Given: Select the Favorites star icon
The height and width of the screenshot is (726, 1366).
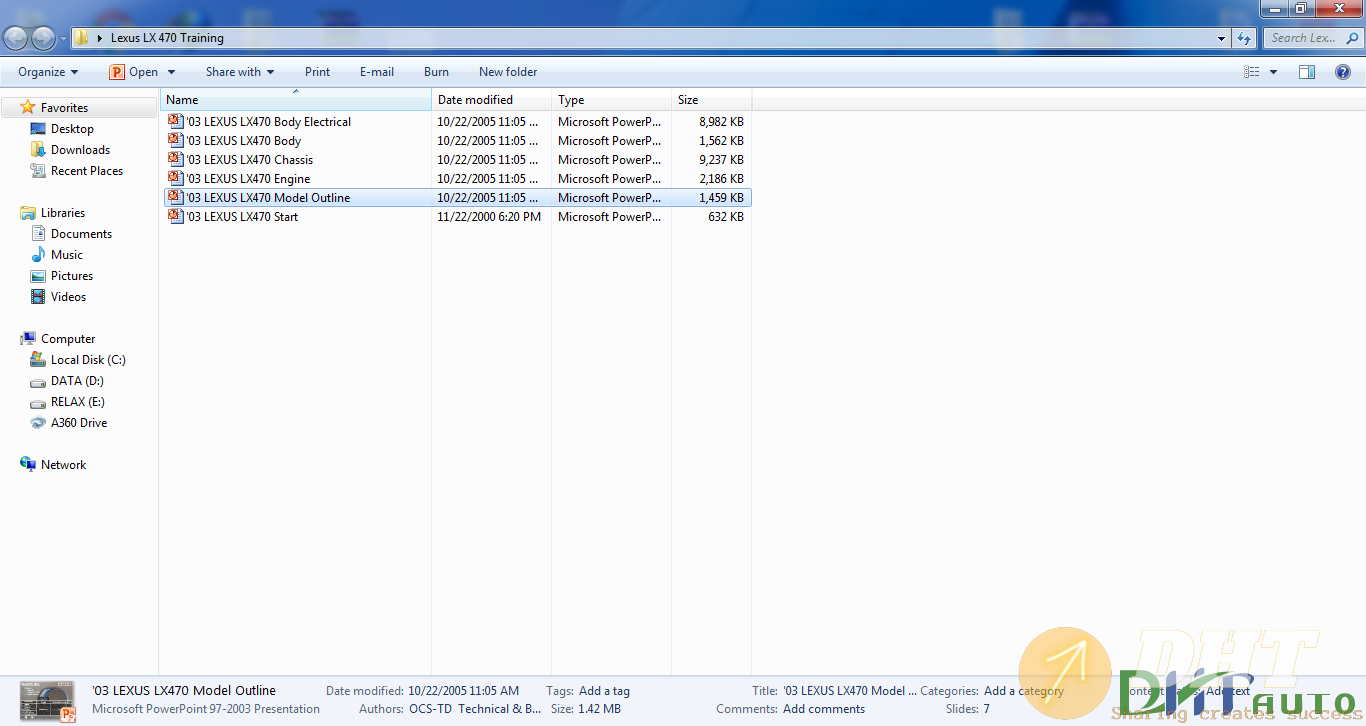Looking at the screenshot, I should (x=28, y=107).
